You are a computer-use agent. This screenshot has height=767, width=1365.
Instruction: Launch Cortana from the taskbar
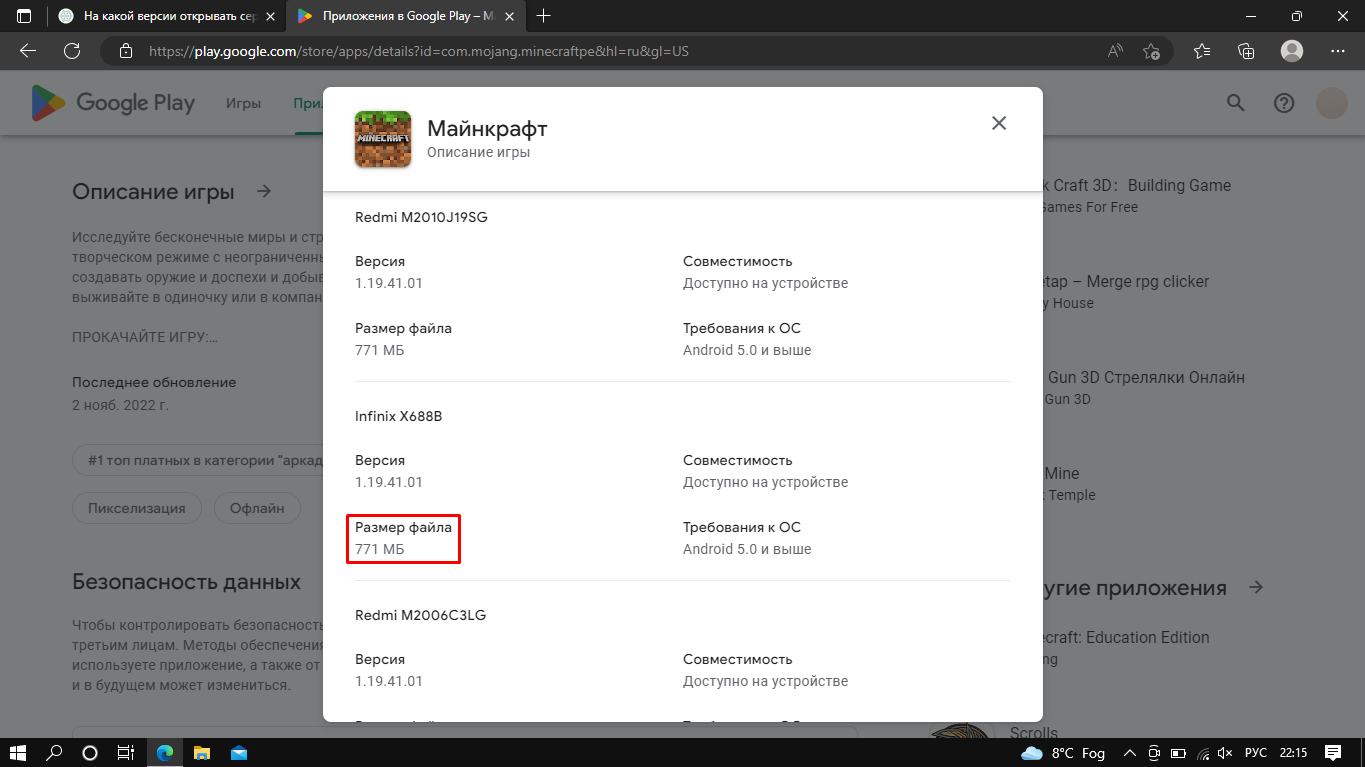89,752
